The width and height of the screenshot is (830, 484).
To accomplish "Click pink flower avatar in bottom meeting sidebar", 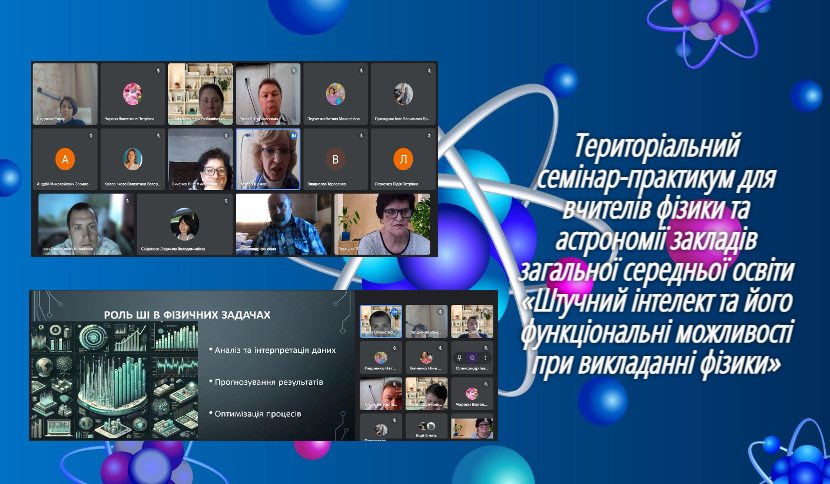I will [472, 393].
